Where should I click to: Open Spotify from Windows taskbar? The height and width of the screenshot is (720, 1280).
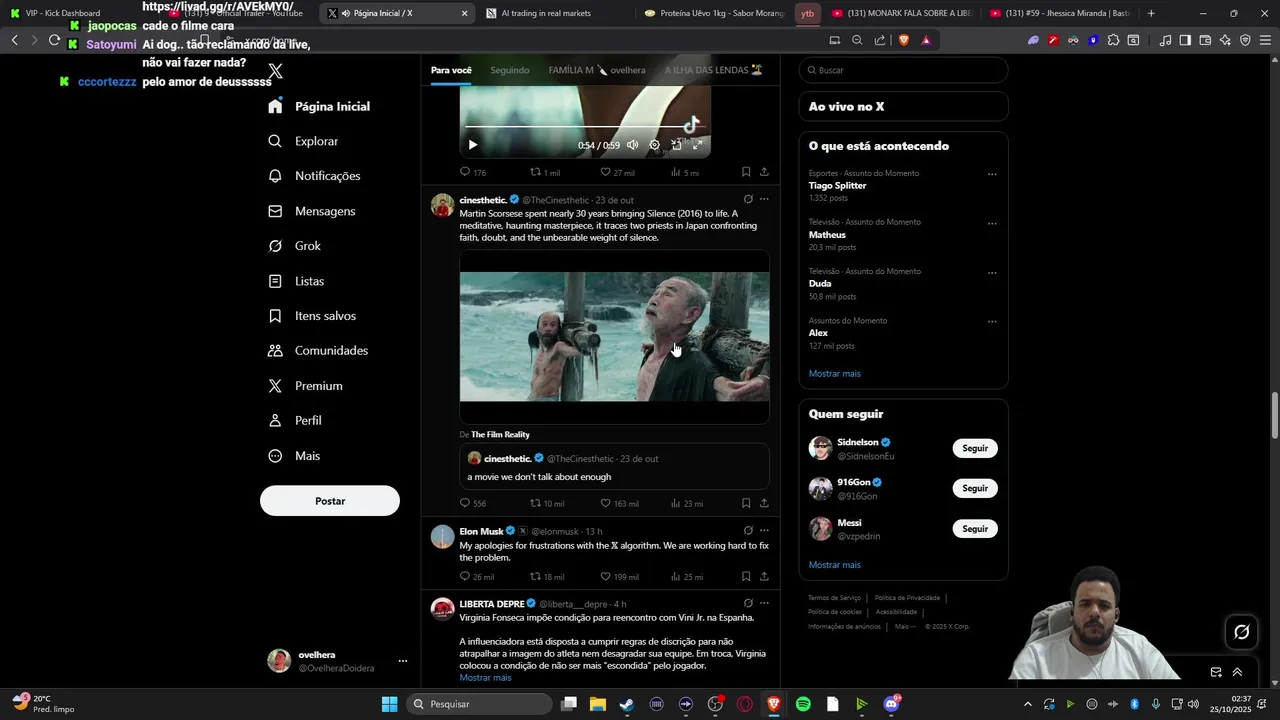[x=803, y=704]
